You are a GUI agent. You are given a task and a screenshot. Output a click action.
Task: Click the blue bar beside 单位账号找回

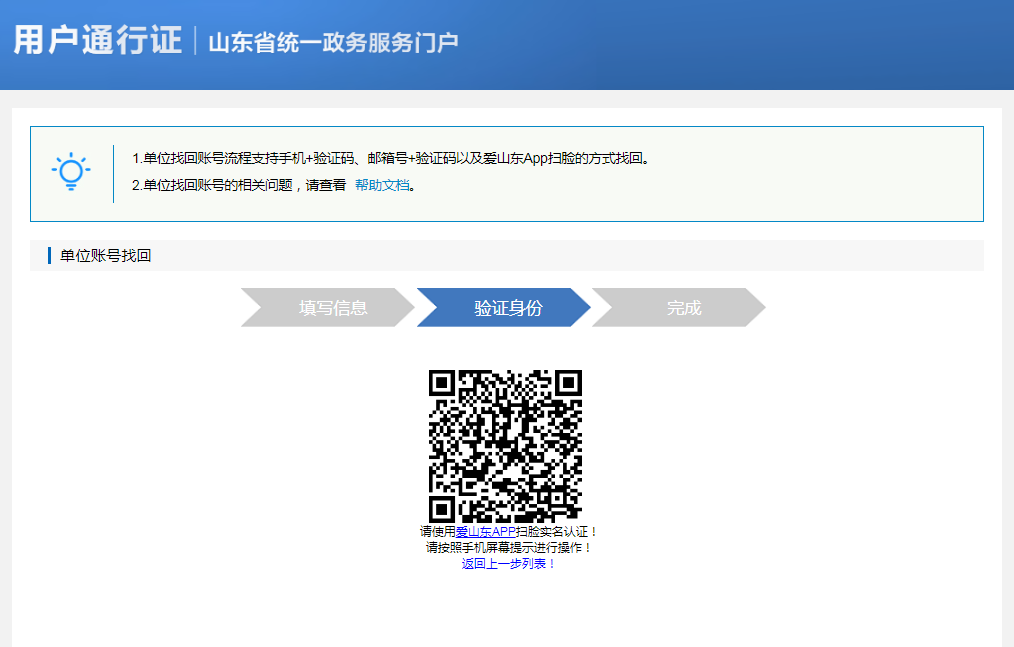pyautogui.click(x=49, y=256)
